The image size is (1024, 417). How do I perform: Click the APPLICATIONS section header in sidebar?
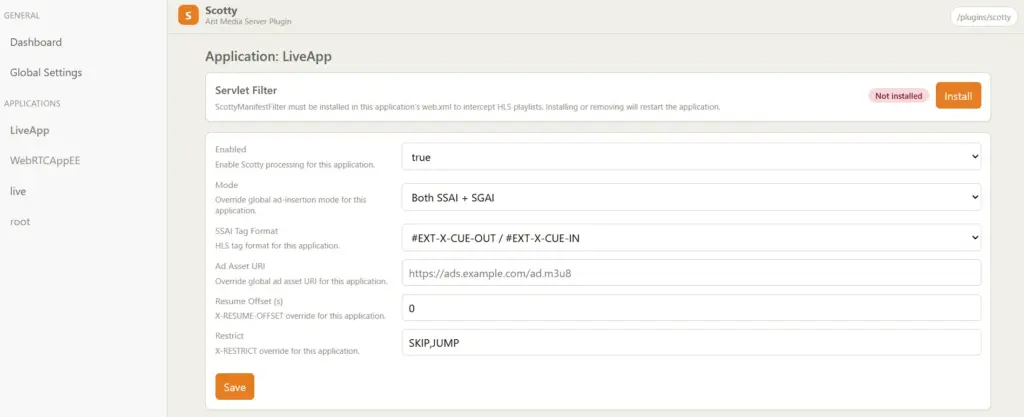[x=33, y=103]
